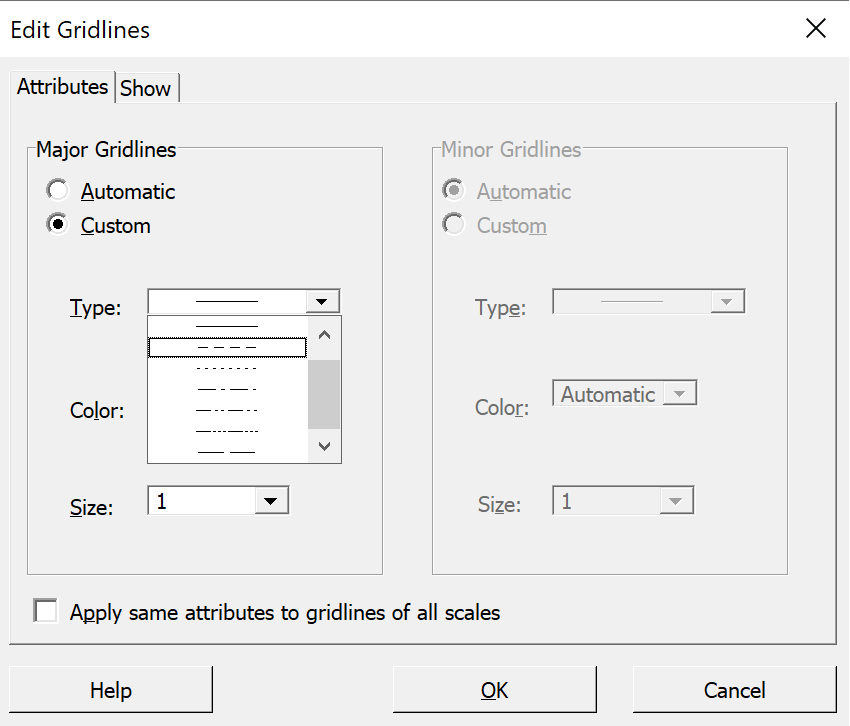Pick the dotted line type option

tap(227, 369)
